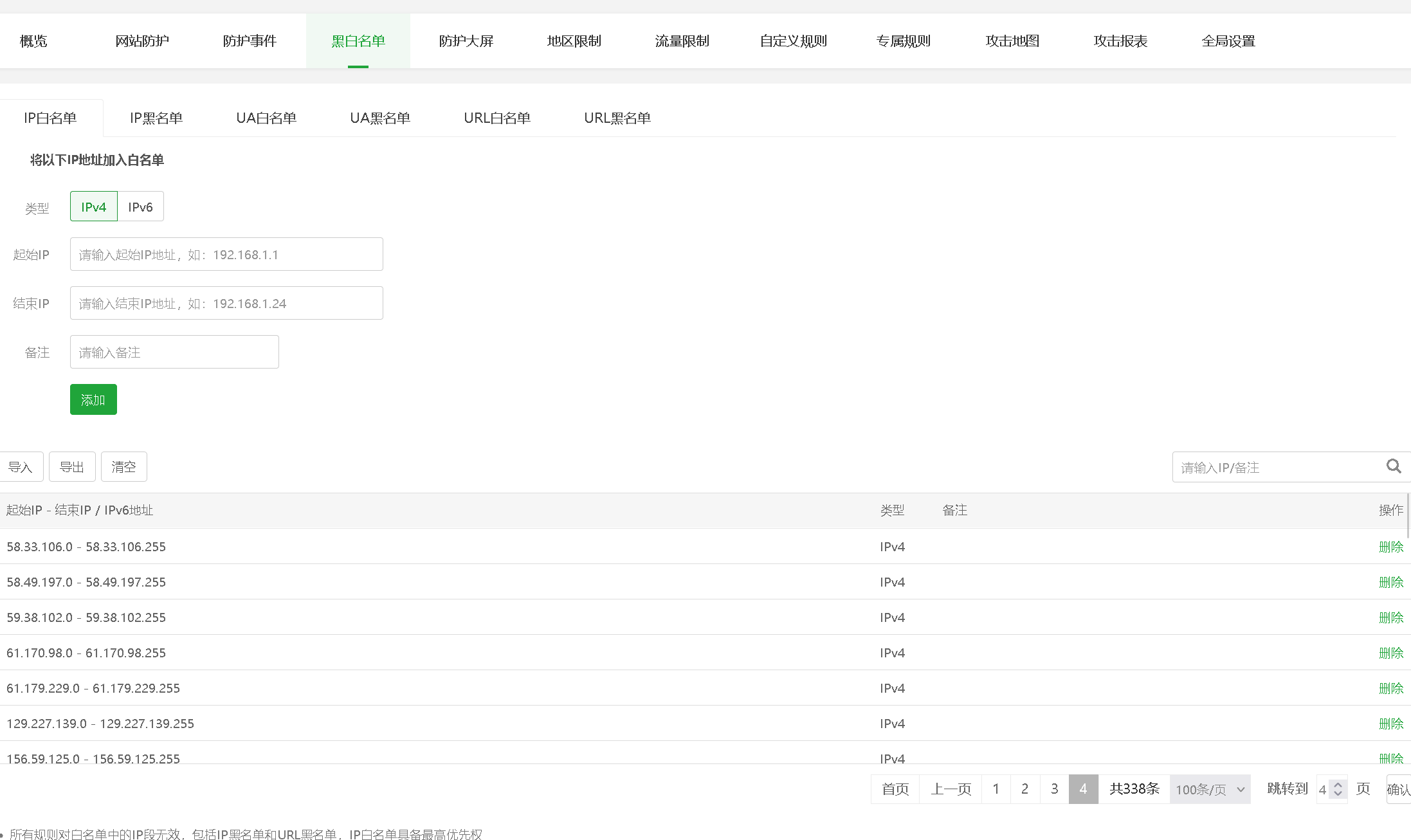Click the 备注 column header
This screenshot has width=1411, height=840.
pos(954,510)
